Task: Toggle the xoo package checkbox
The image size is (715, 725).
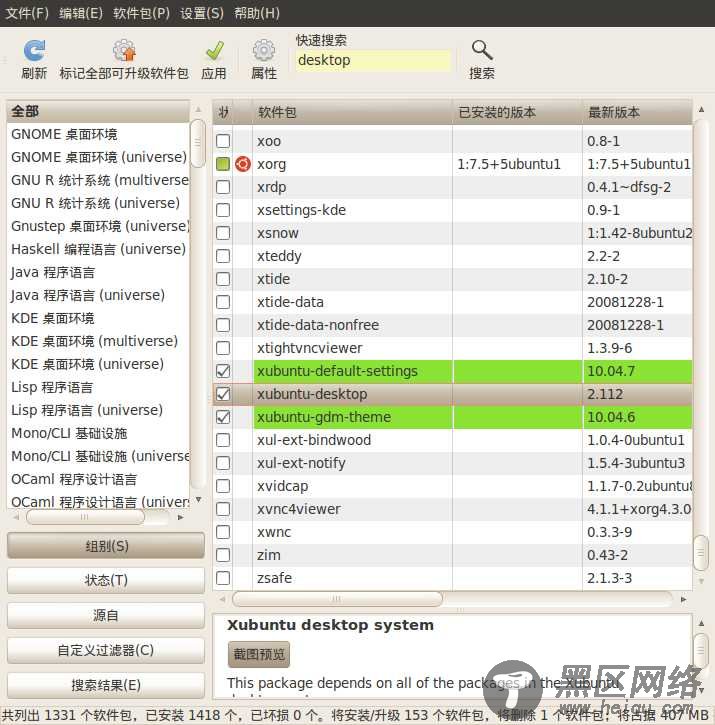Action: coord(223,141)
